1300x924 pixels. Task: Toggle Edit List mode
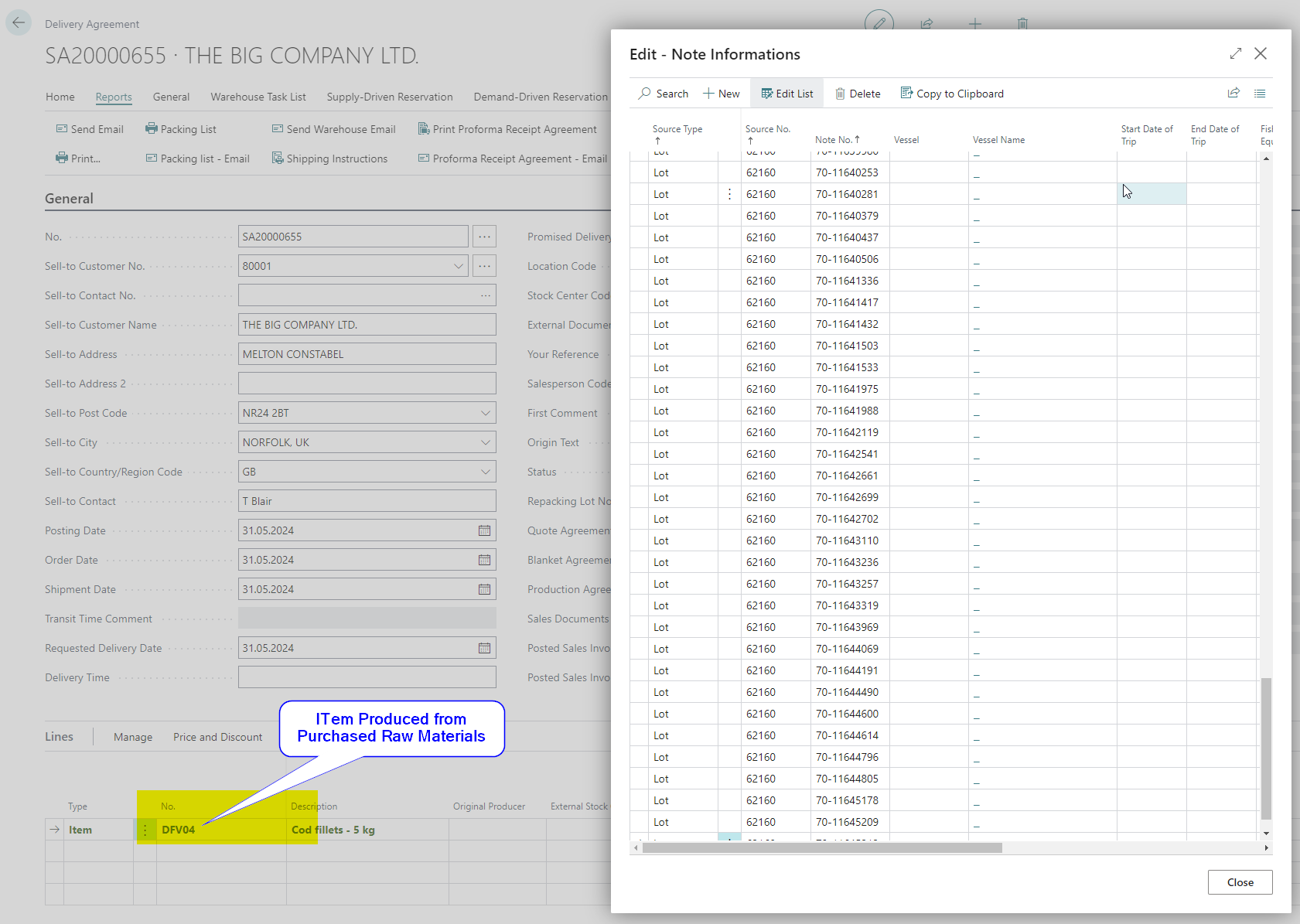[787, 94]
